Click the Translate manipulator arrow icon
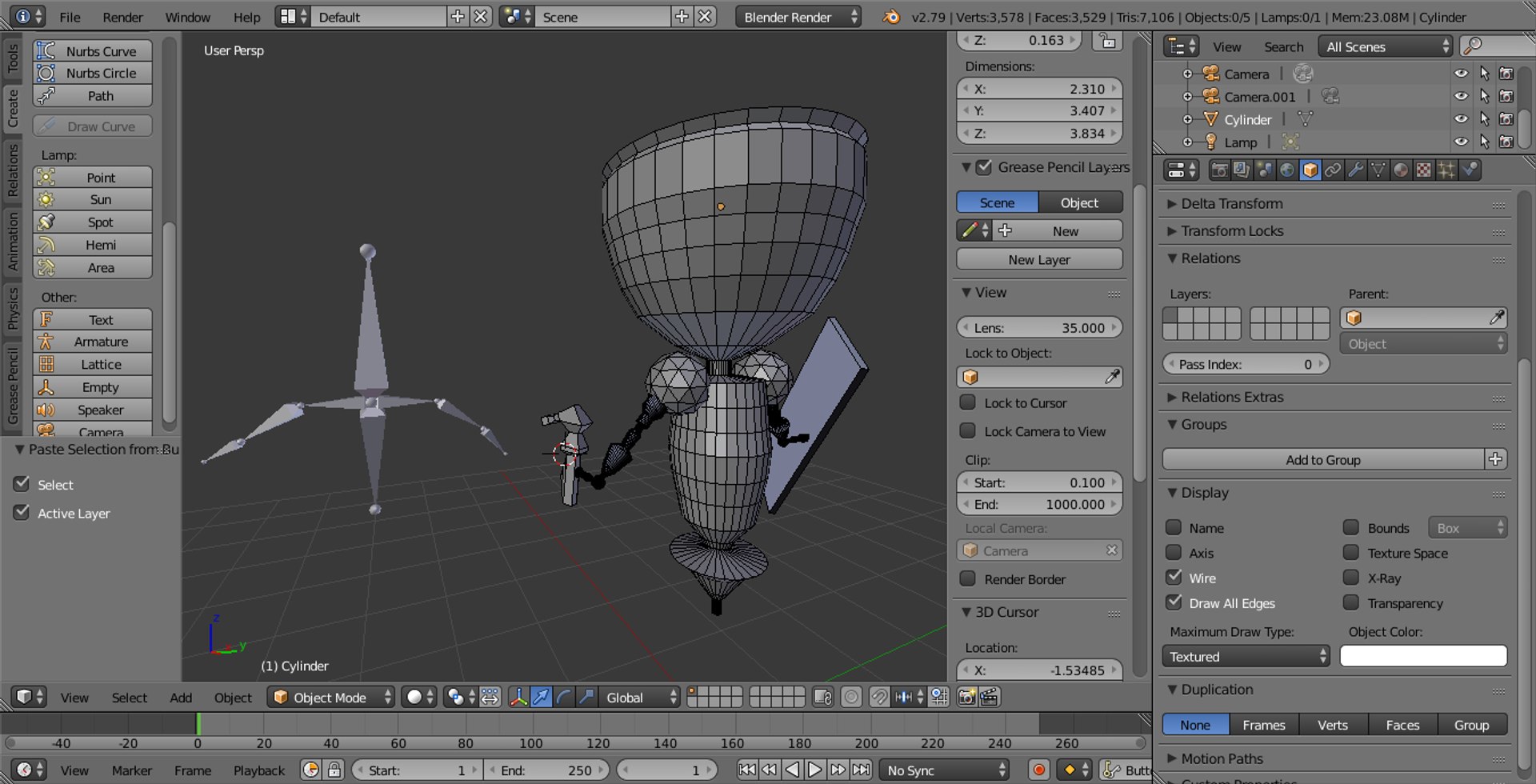Image resolution: width=1536 pixels, height=784 pixels. 541,697
